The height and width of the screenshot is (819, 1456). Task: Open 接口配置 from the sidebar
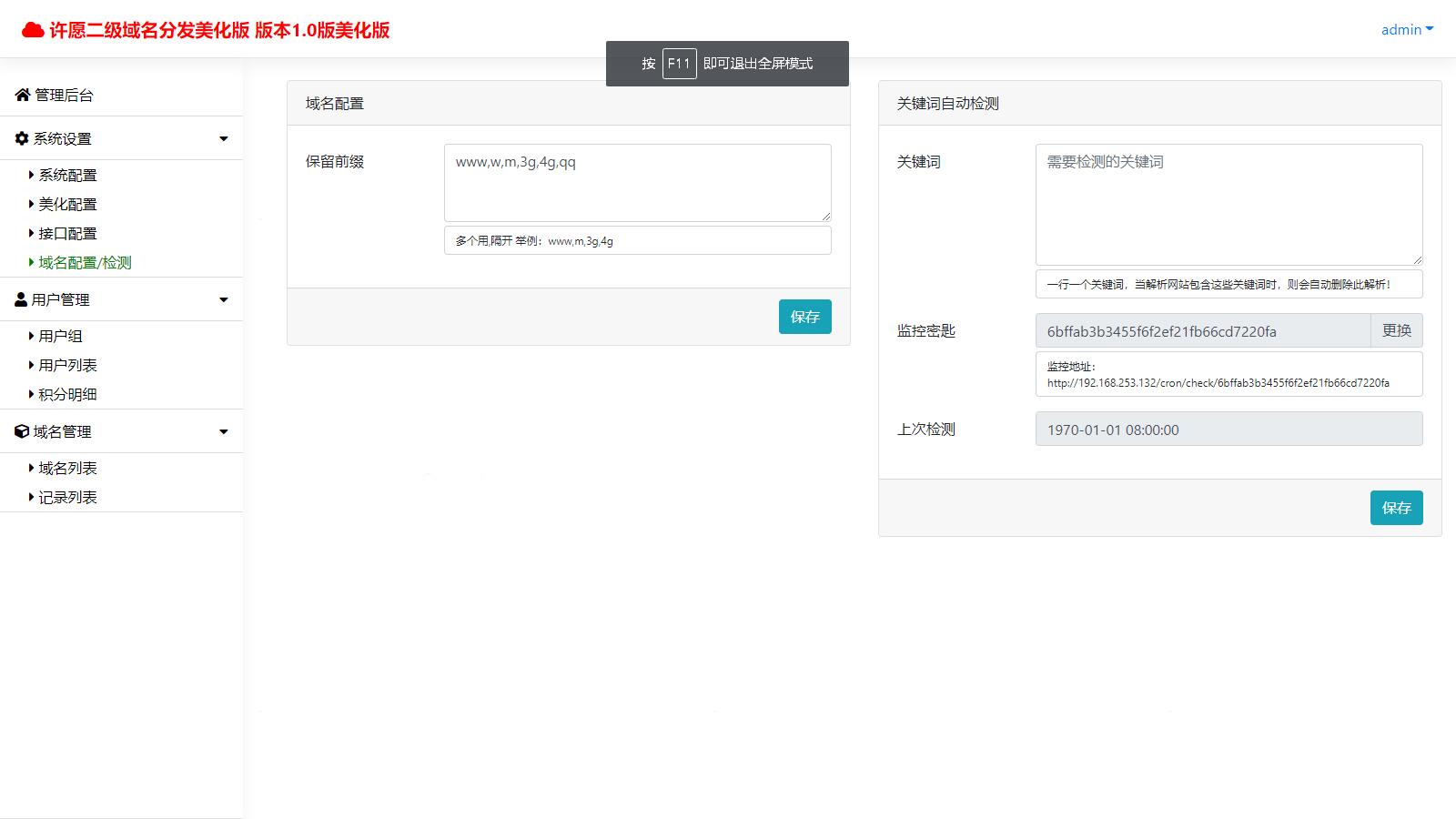pyautogui.click(x=67, y=233)
